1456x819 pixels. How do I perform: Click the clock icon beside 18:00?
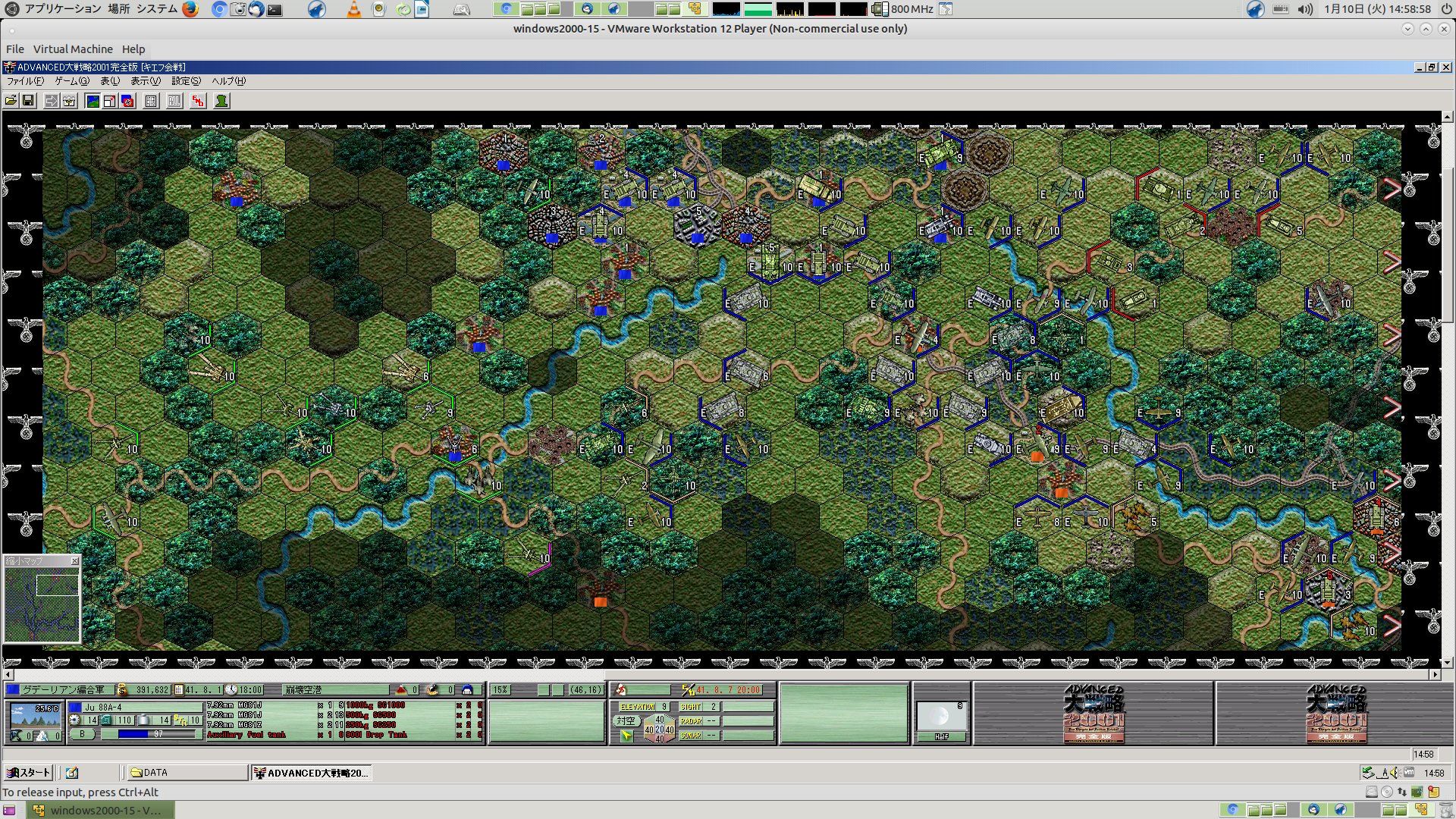click(232, 690)
